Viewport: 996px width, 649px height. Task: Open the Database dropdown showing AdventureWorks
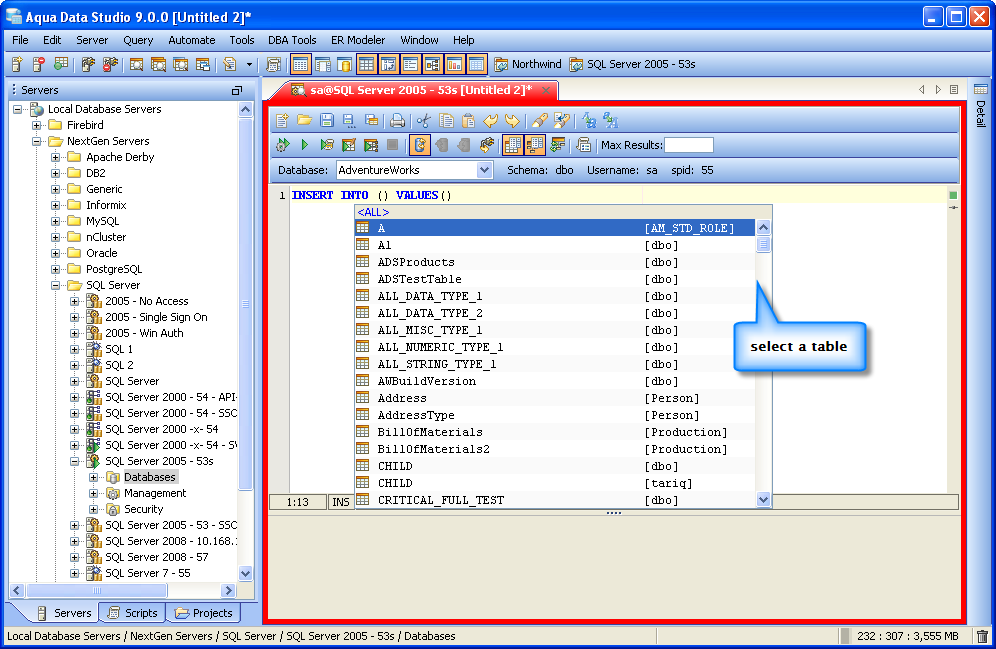coord(484,171)
